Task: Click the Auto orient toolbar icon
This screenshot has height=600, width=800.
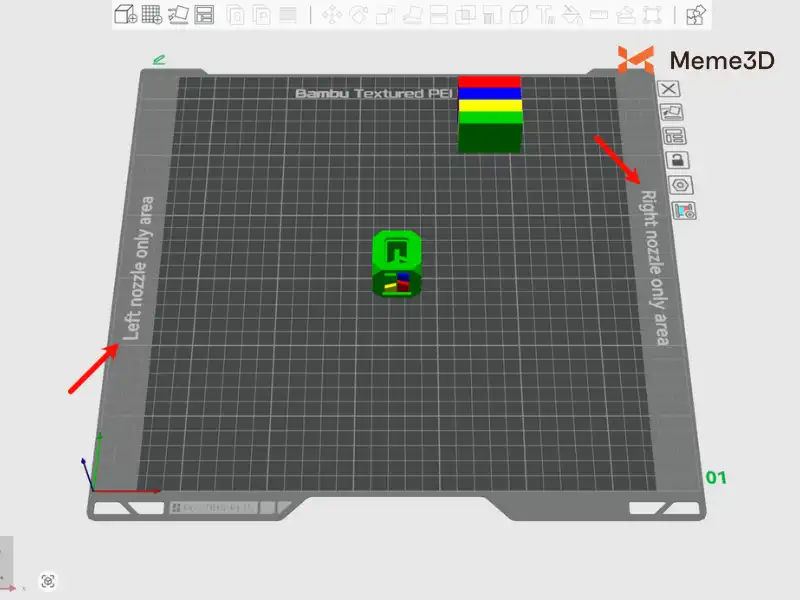Action: pos(178,14)
